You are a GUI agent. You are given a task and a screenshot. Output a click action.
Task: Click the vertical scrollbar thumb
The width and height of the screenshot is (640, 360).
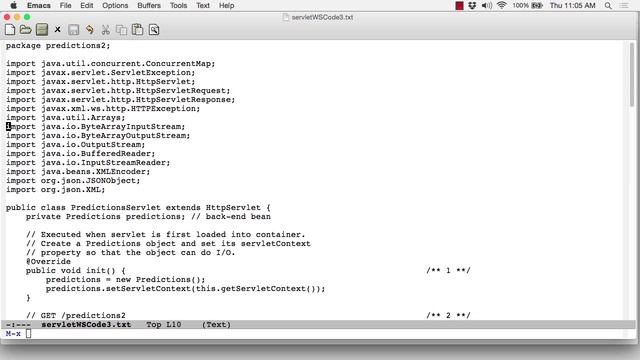point(632,74)
